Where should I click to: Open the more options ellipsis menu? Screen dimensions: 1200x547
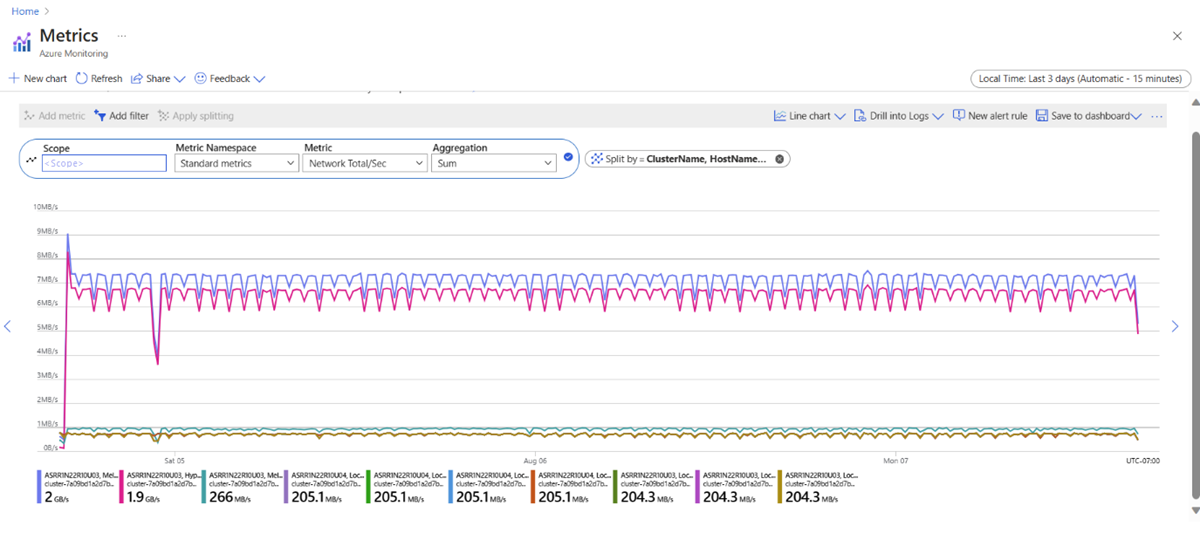click(x=1157, y=116)
